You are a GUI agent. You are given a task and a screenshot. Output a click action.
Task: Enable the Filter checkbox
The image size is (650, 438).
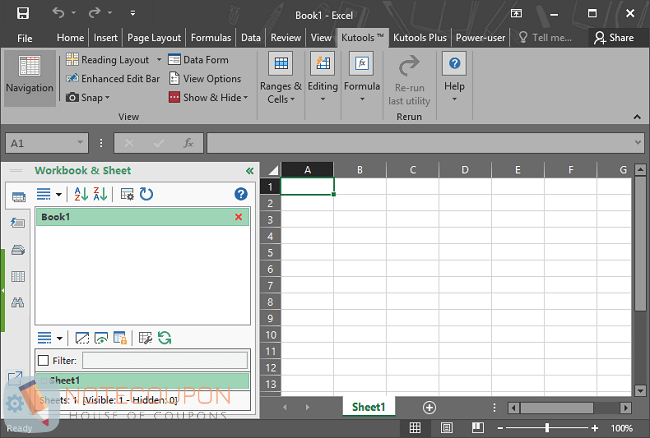coord(43,361)
